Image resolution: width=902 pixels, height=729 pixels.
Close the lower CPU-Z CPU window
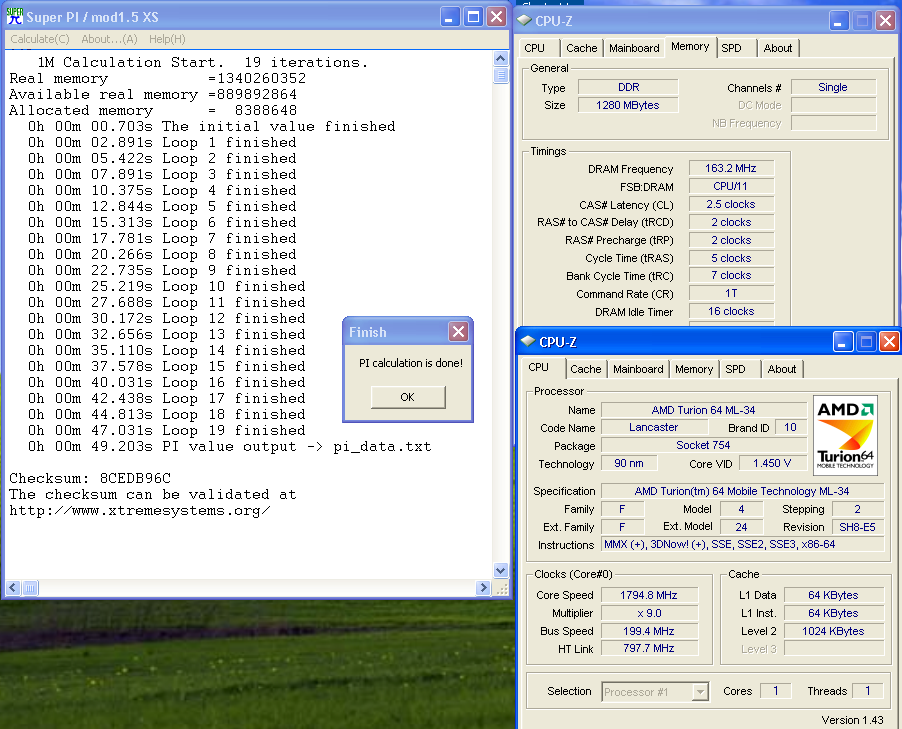click(x=889, y=342)
